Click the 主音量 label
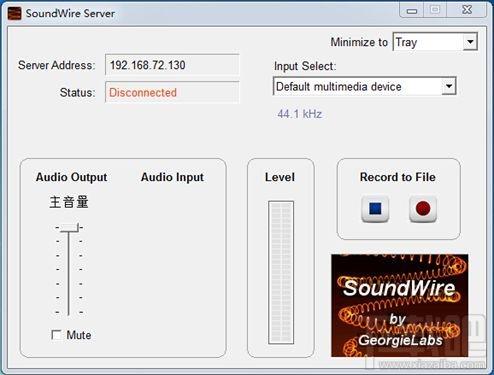Screen dimensions: 494x375 [69, 202]
